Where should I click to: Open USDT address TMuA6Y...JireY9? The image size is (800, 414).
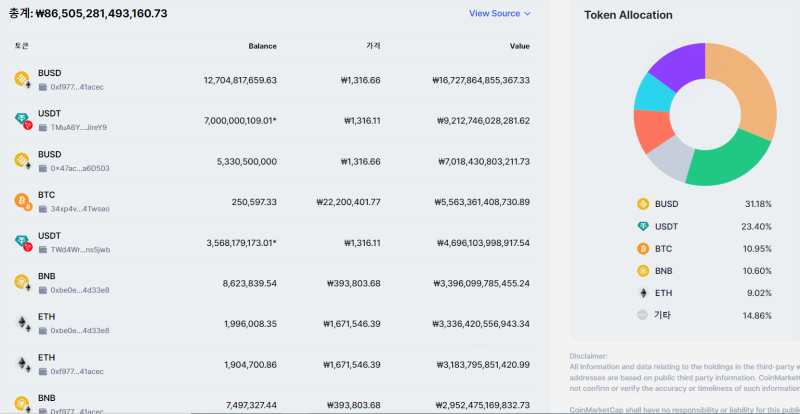pos(79,128)
